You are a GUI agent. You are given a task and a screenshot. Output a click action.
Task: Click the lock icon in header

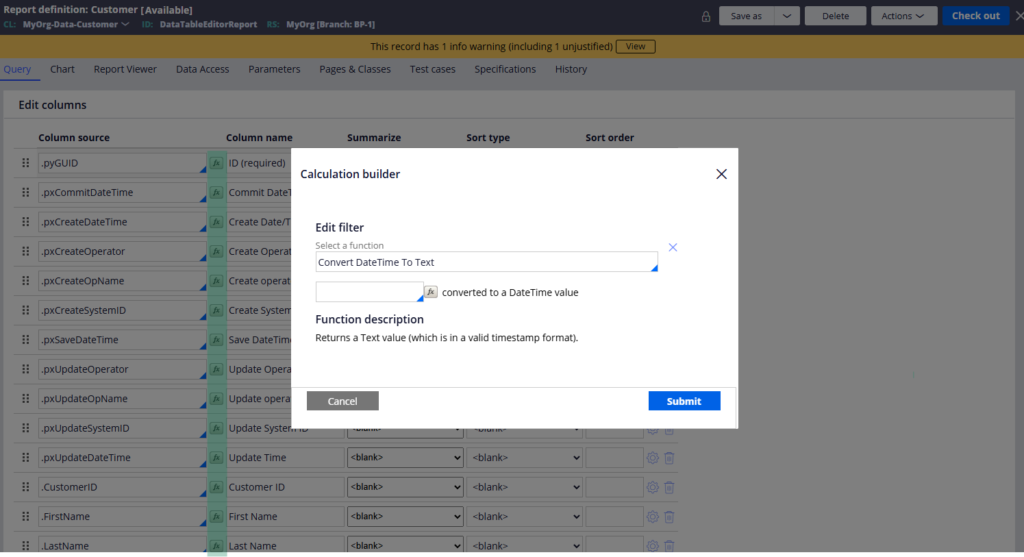[706, 16]
